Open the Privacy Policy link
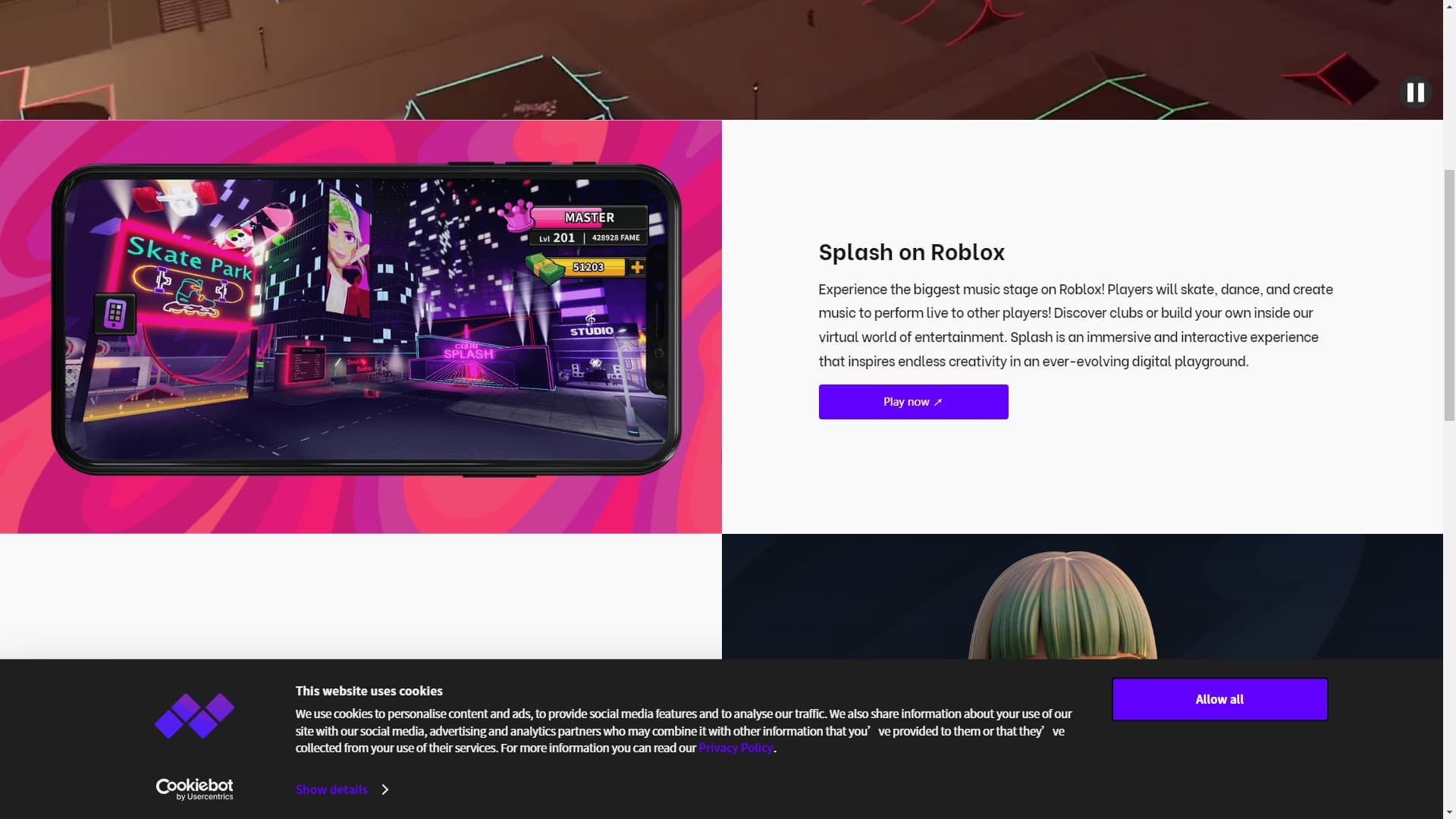The width and height of the screenshot is (1456, 819). click(x=736, y=748)
